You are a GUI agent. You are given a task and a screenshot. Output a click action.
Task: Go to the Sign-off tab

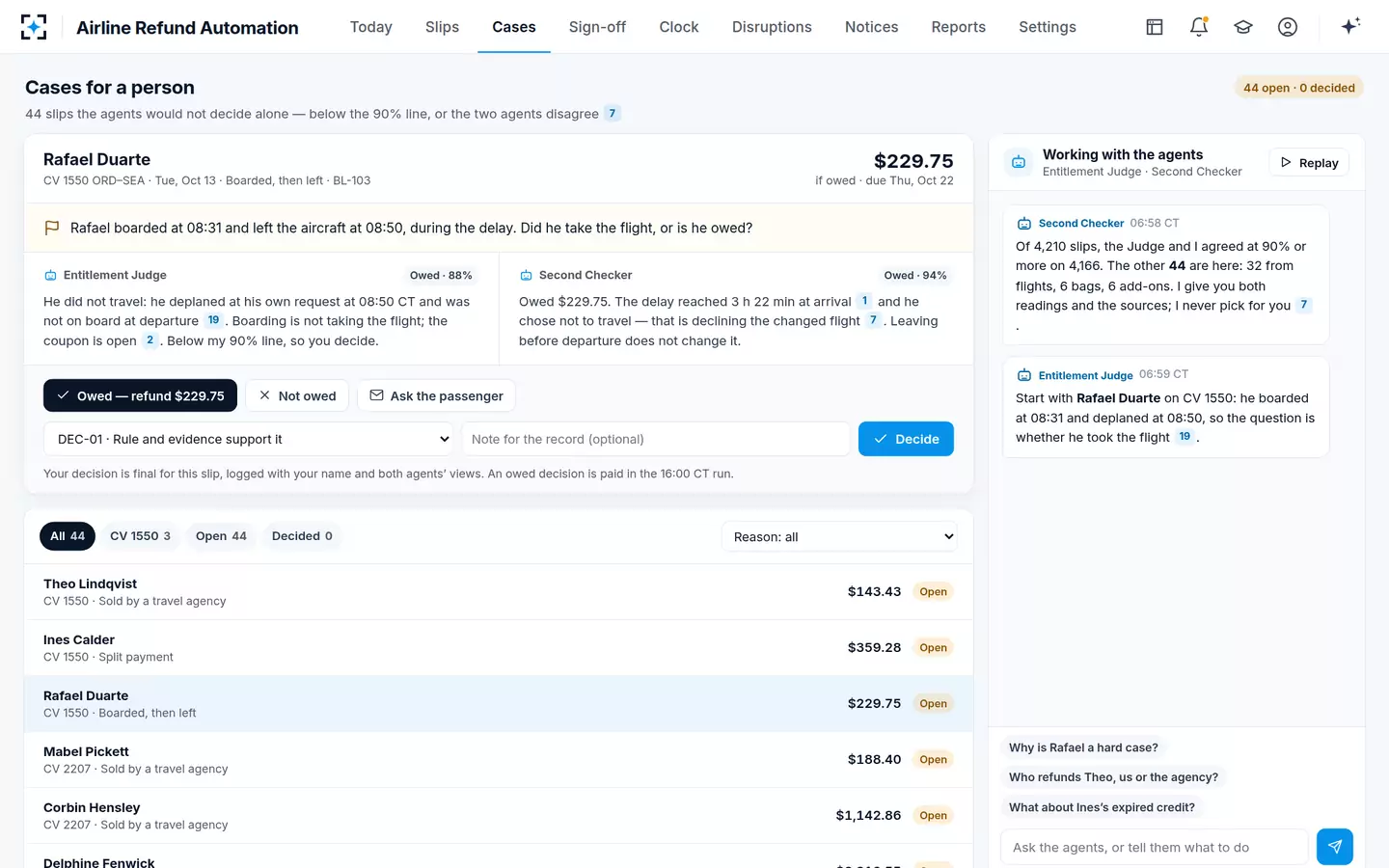pos(597,27)
